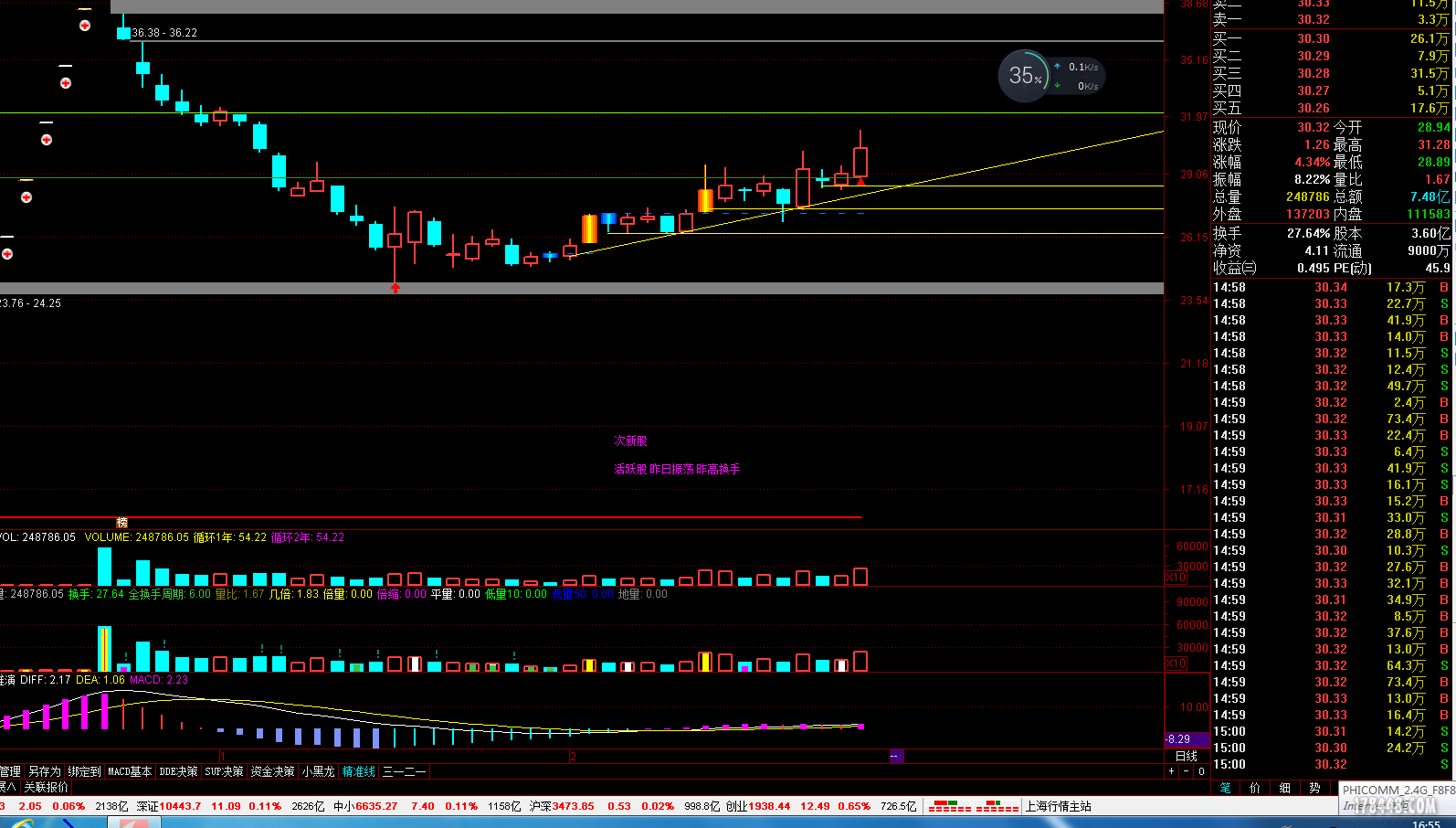The height and width of the screenshot is (828, 1456).
Task: Click the 循环1年: 54.22 indicator label
Action: (x=230, y=537)
